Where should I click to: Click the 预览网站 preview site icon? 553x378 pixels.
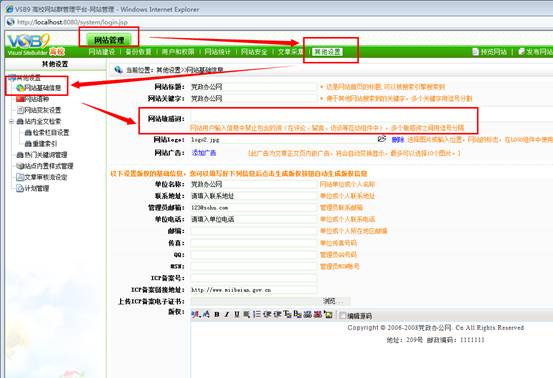point(475,52)
